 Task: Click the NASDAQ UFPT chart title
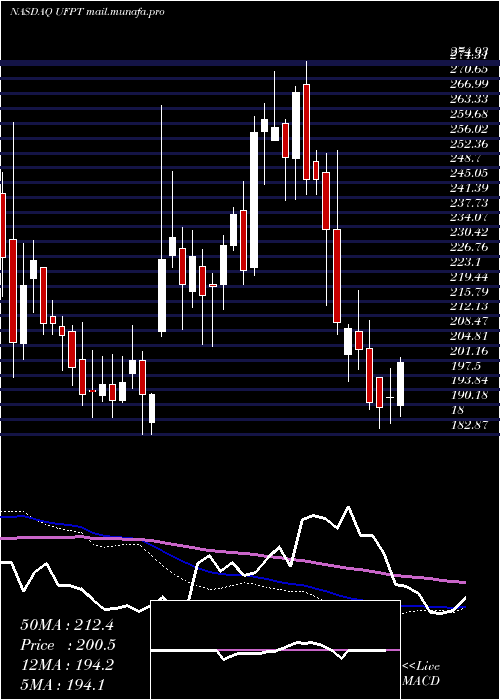(x=87, y=12)
